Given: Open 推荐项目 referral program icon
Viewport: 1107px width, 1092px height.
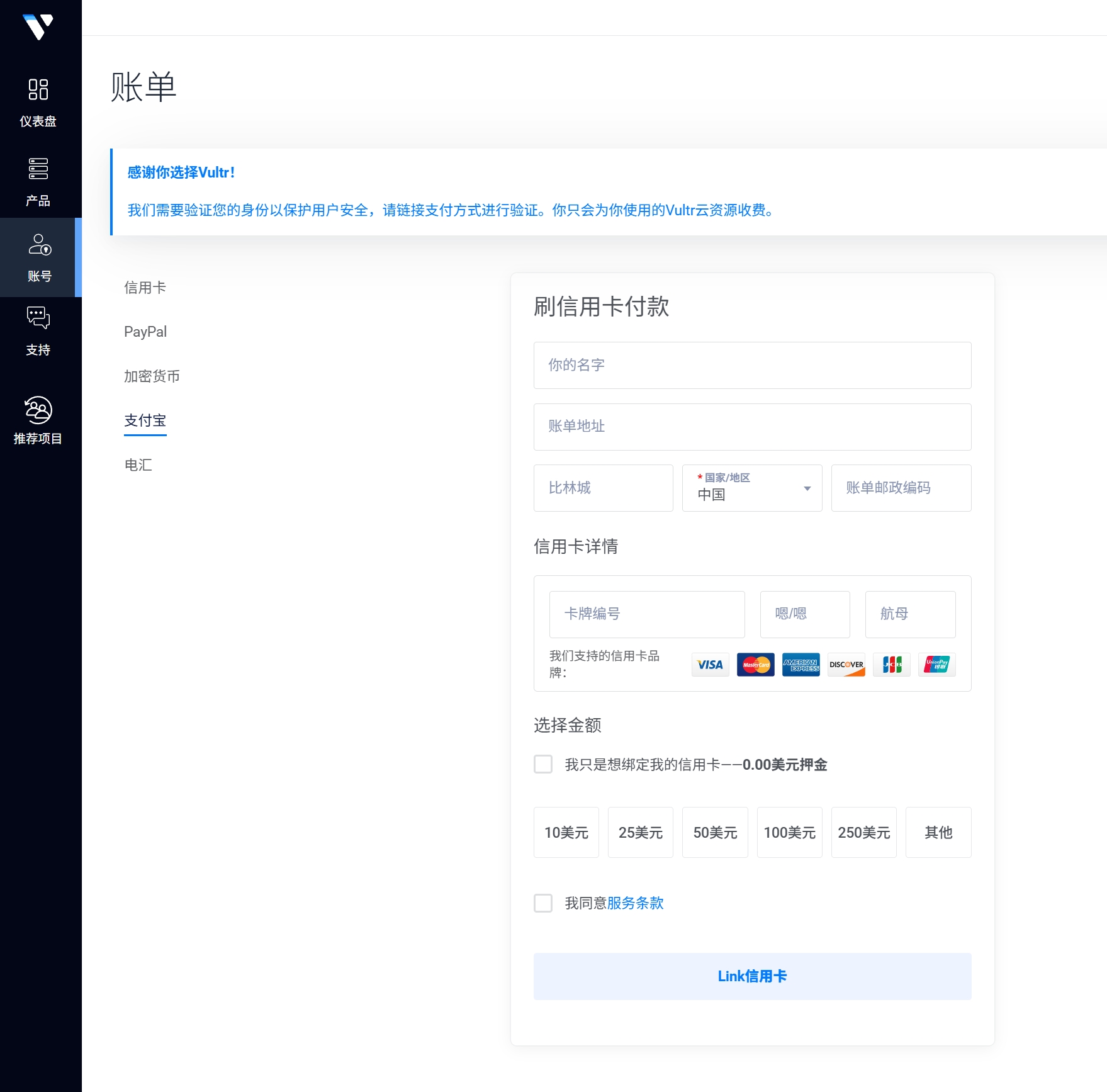Looking at the screenshot, I should pos(38,410).
